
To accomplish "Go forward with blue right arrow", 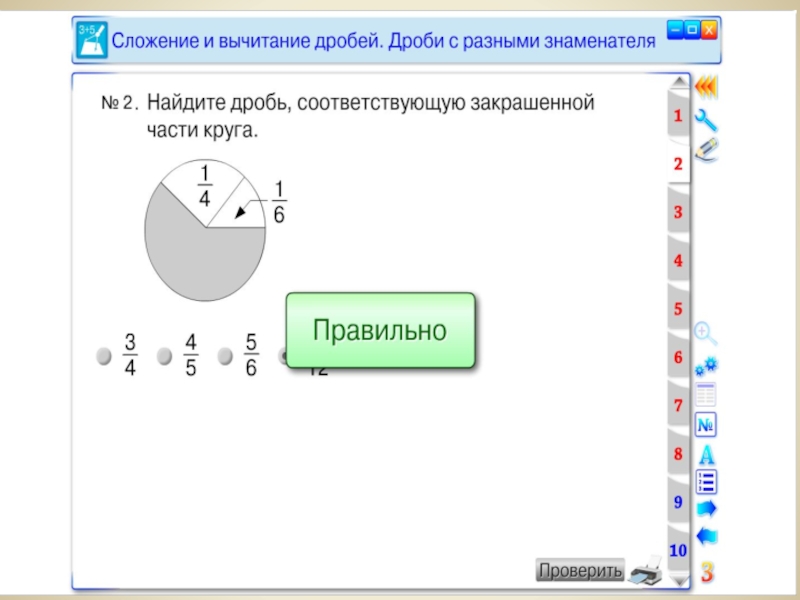I will coord(707,509).
